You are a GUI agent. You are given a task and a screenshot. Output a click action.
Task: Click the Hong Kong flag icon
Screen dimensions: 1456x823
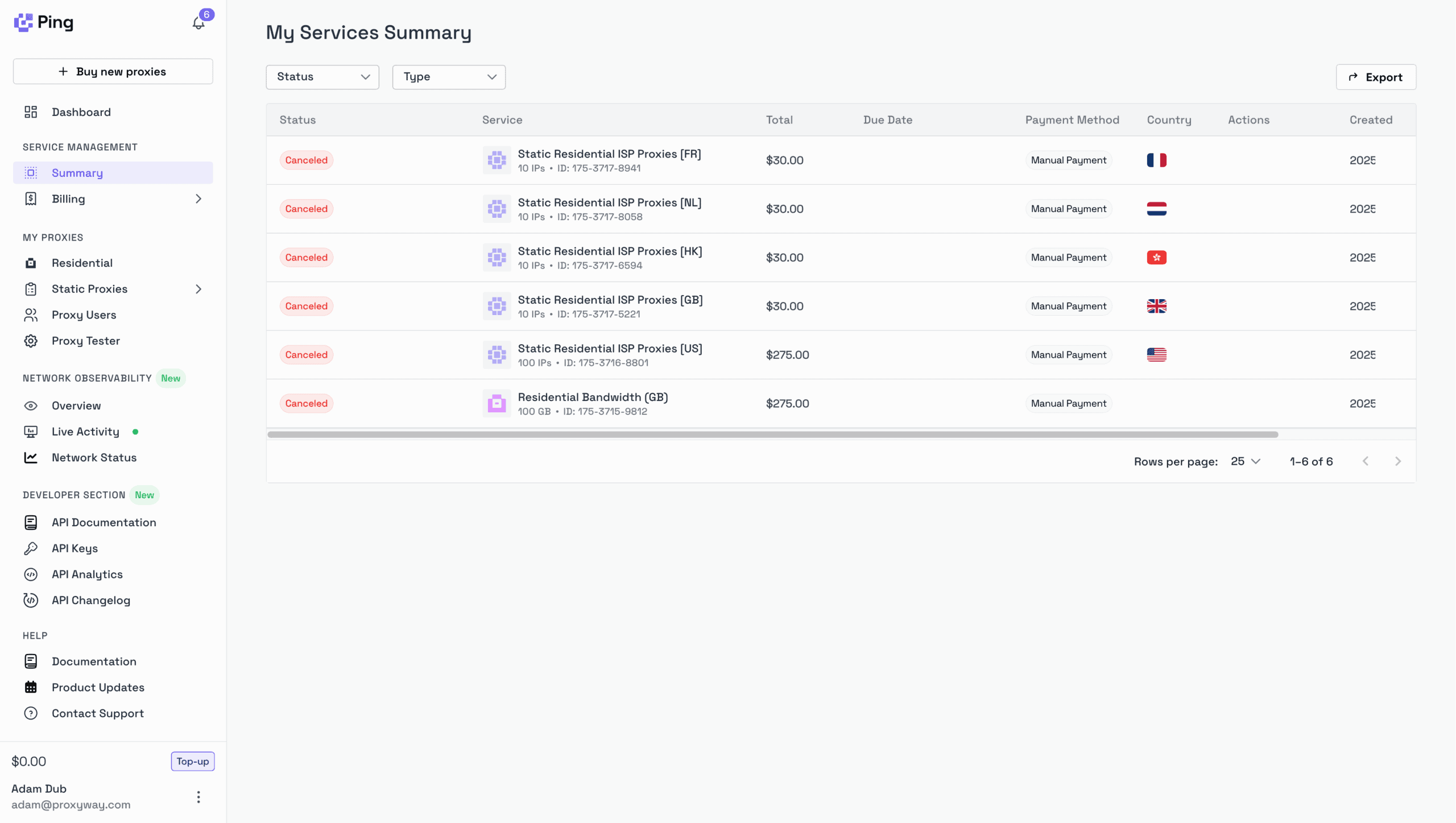coord(1156,258)
